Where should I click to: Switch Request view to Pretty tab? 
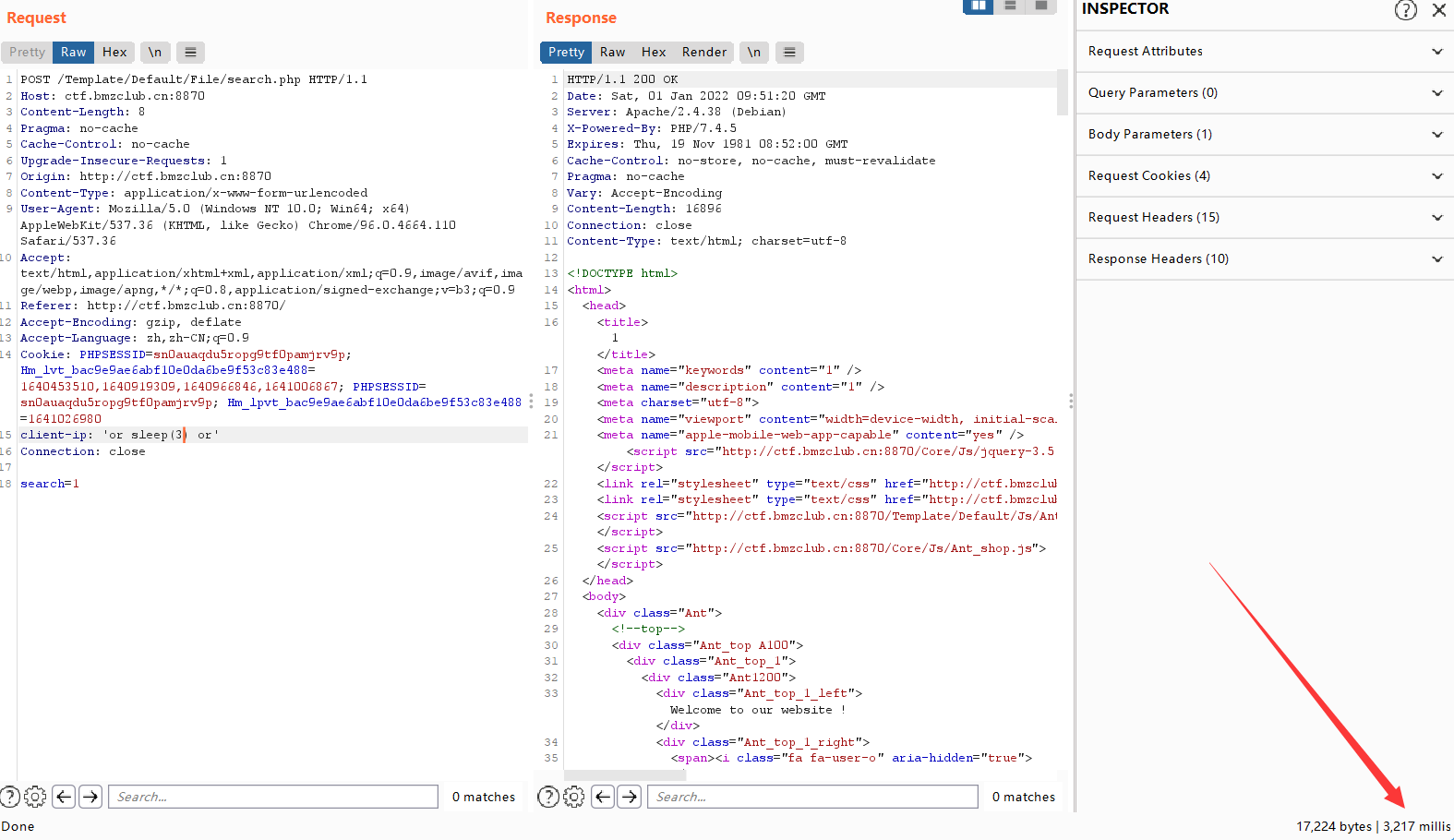click(x=27, y=53)
